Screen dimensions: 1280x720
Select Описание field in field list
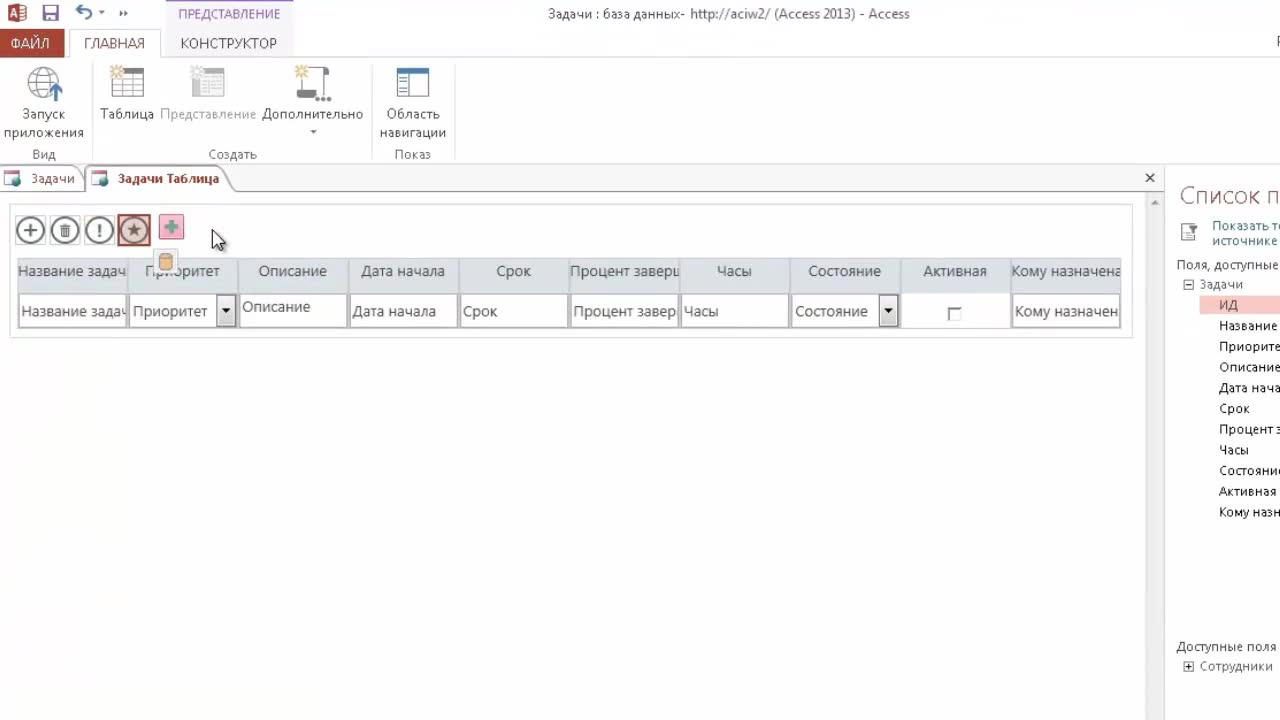click(1249, 367)
